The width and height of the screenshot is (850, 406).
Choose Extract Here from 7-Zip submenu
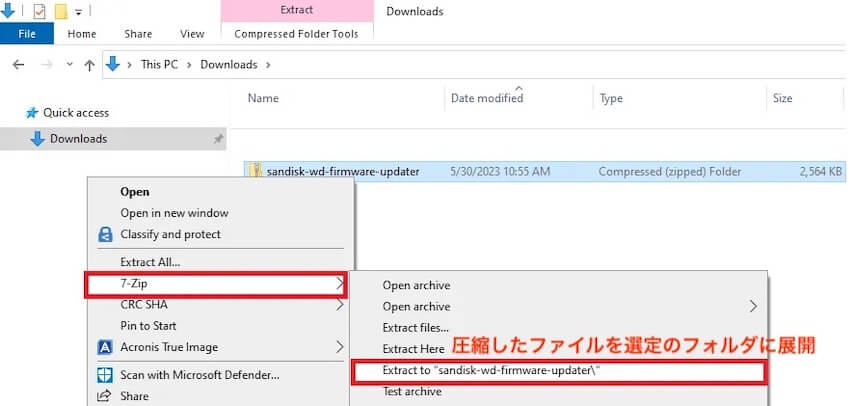[x=413, y=349]
